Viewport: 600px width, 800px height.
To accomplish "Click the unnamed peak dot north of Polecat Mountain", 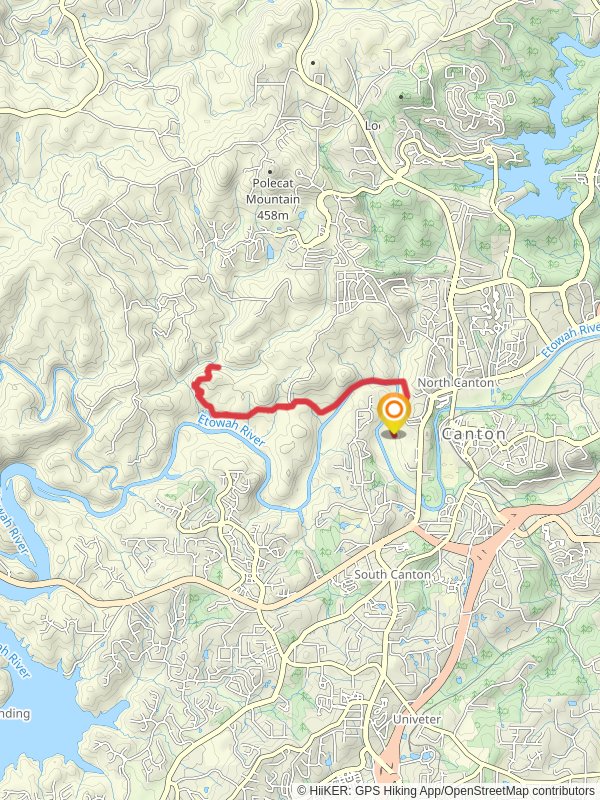I will 313,63.
